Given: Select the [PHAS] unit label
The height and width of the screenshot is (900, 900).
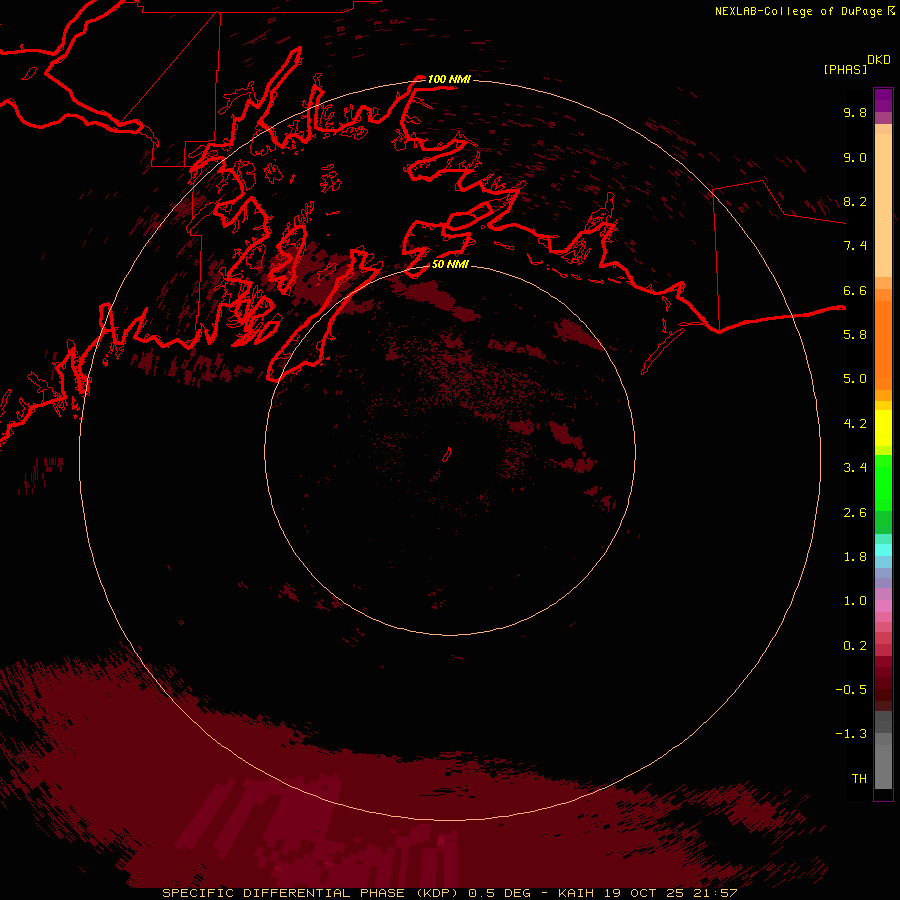Looking at the screenshot, I should [x=845, y=70].
